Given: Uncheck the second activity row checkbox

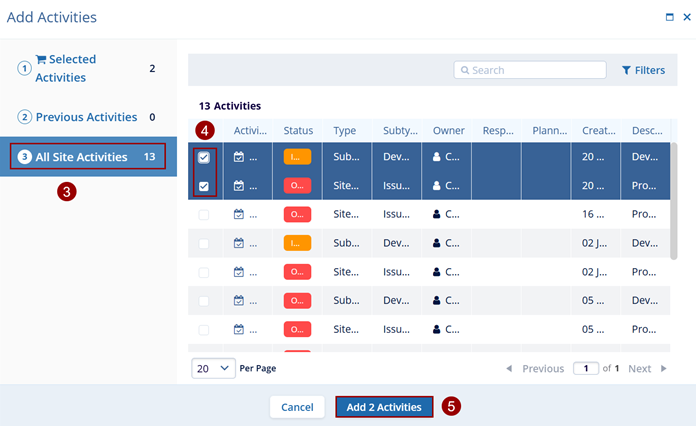Looking at the screenshot, I should (204, 186).
